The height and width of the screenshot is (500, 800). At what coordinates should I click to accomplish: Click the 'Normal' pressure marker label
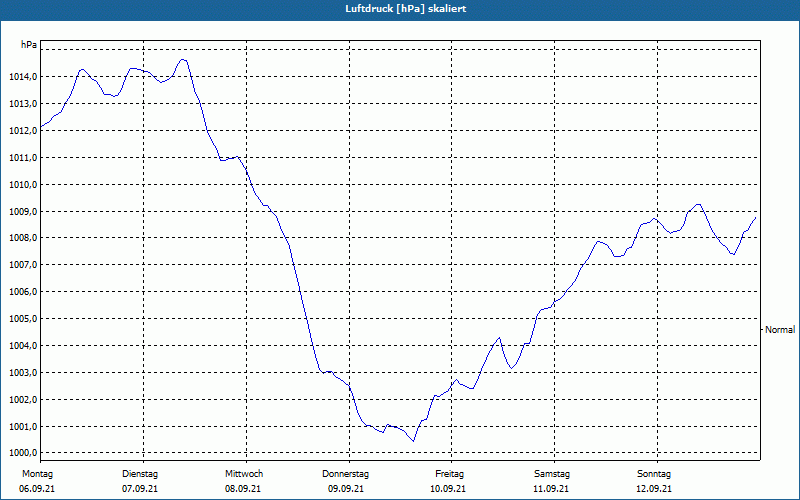(780, 330)
